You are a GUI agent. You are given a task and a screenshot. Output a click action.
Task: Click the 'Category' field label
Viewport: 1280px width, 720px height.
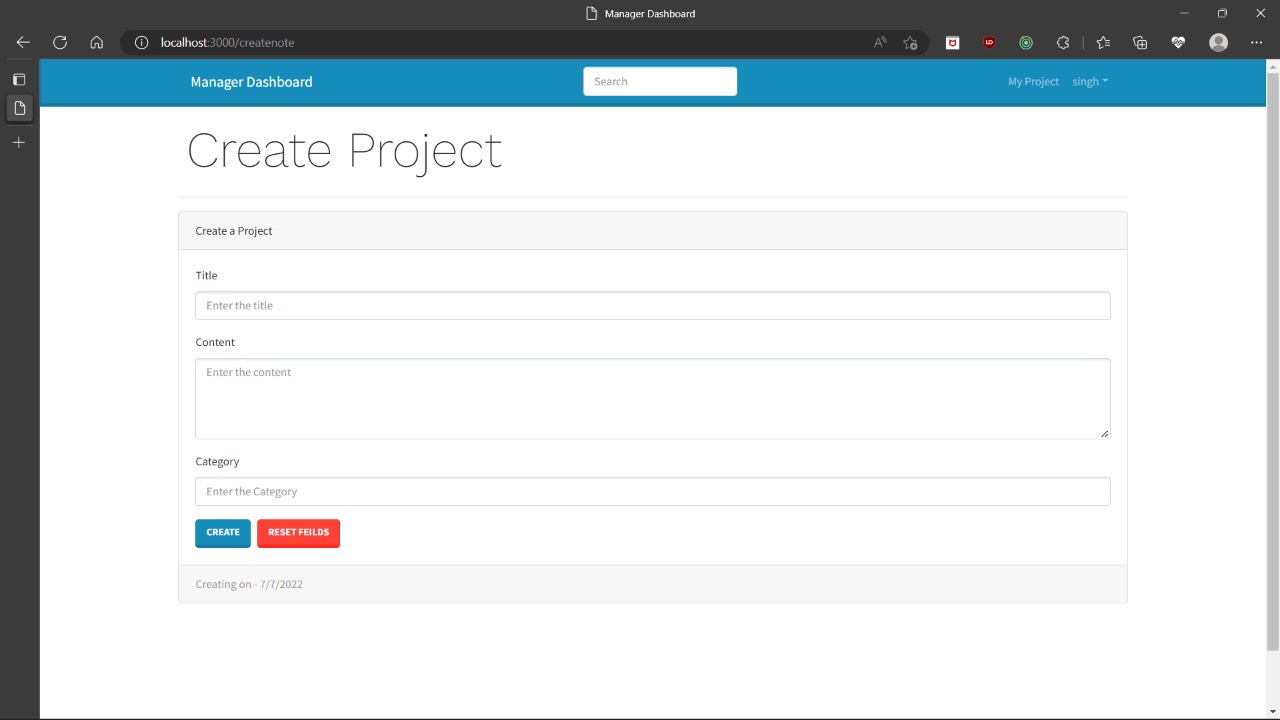217,462
